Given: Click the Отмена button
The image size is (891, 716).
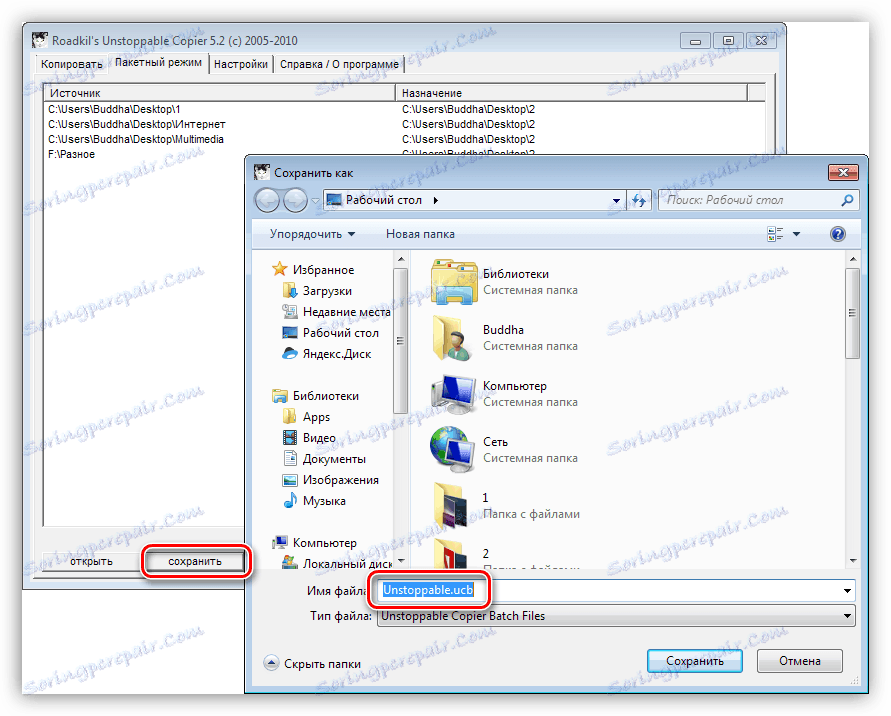Looking at the screenshot, I should [800, 661].
